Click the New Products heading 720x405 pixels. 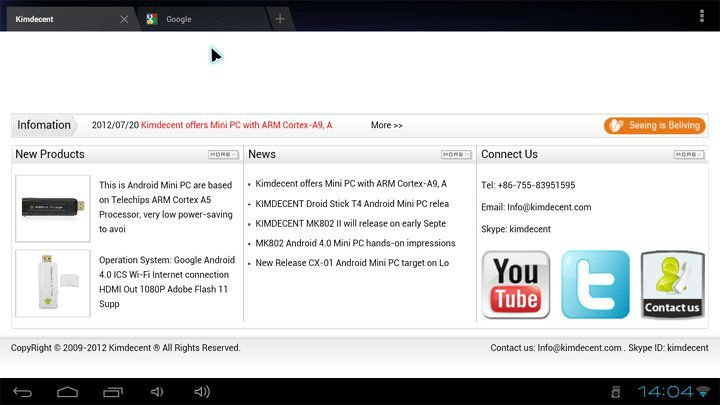coord(50,154)
